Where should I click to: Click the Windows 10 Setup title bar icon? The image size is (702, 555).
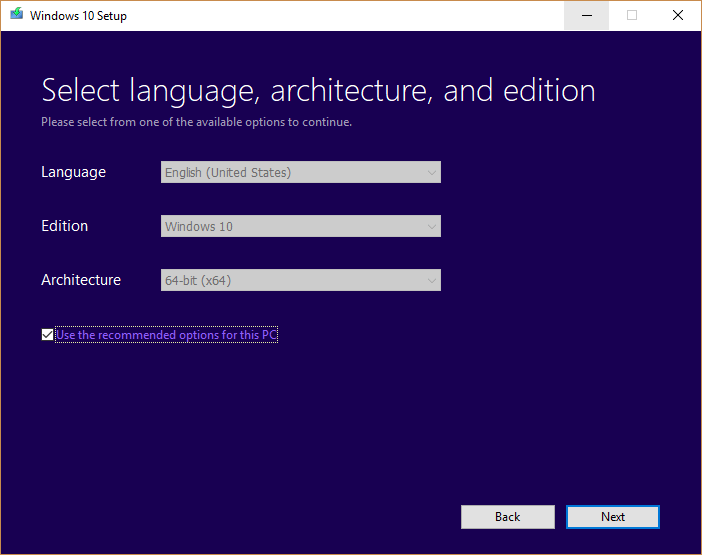(17, 14)
